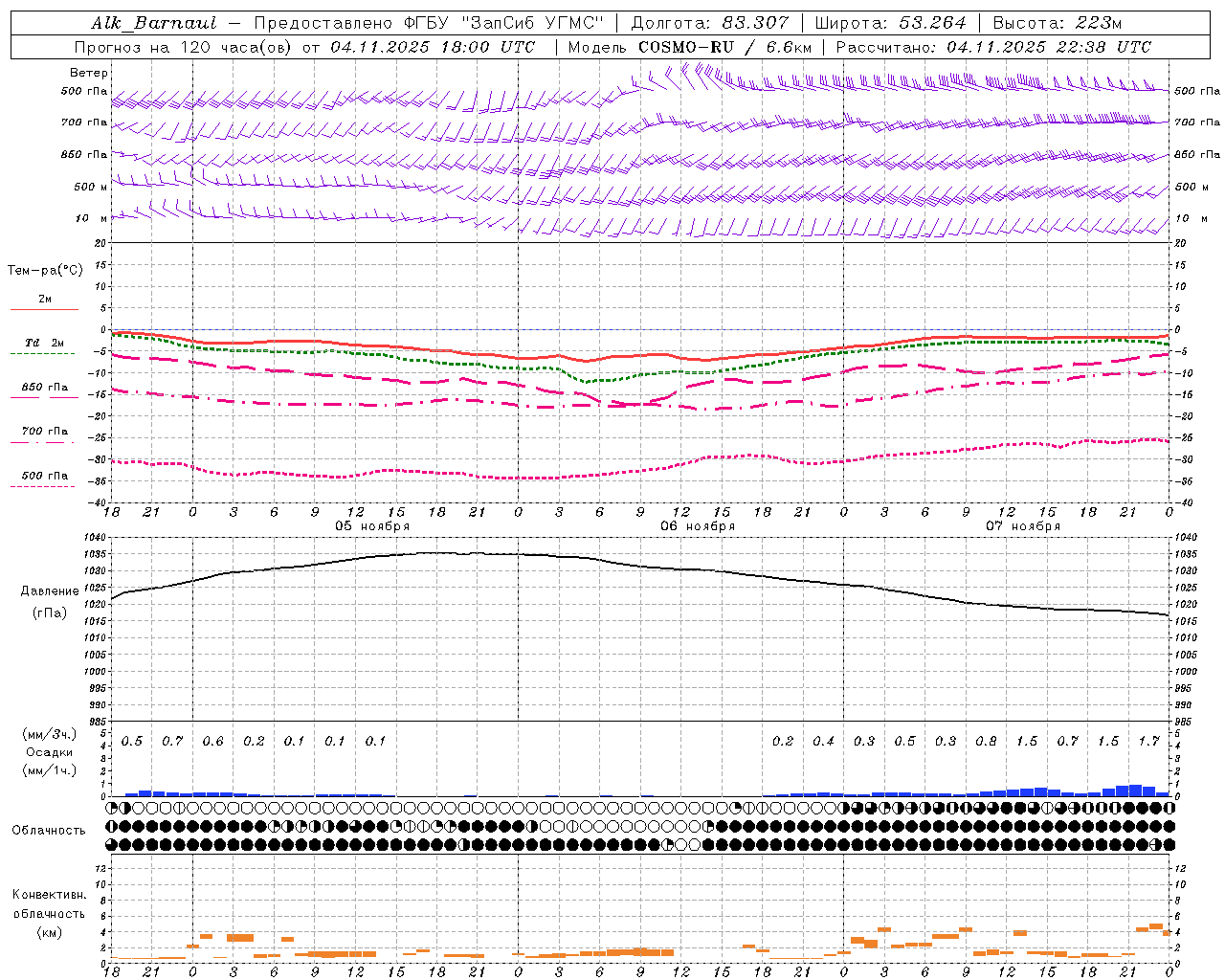Click the 1.7 three-hour precipitation value
This screenshot has width=1225, height=980.
1148,742
